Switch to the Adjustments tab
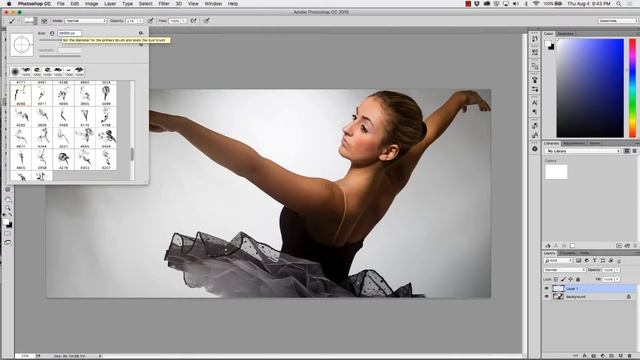 pos(574,143)
